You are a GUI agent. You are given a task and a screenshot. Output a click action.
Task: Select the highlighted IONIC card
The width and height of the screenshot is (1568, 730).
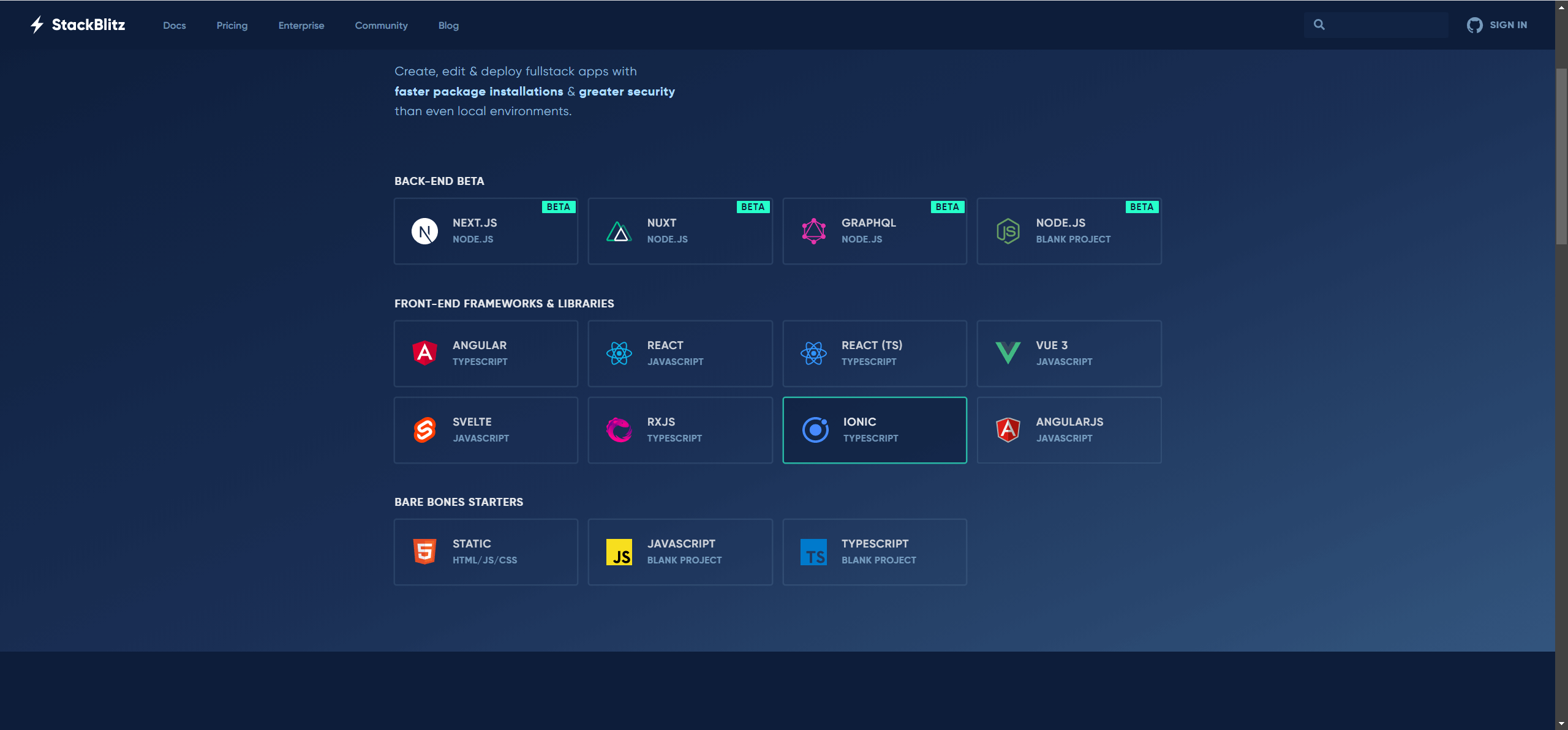point(875,430)
